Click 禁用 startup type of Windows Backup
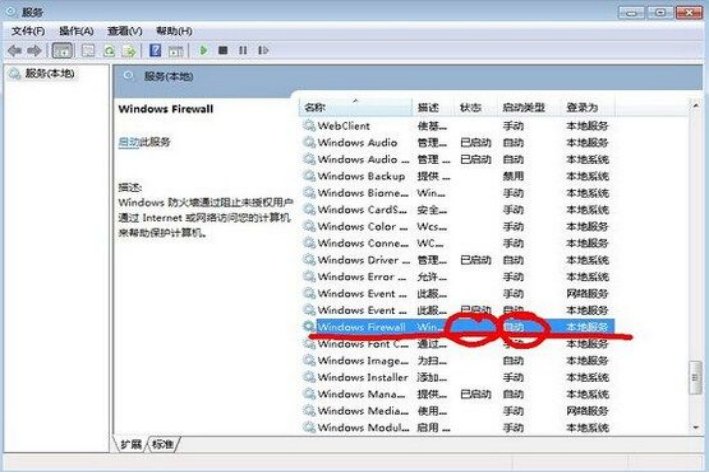Image resolution: width=709 pixels, height=473 pixels. tap(513, 176)
